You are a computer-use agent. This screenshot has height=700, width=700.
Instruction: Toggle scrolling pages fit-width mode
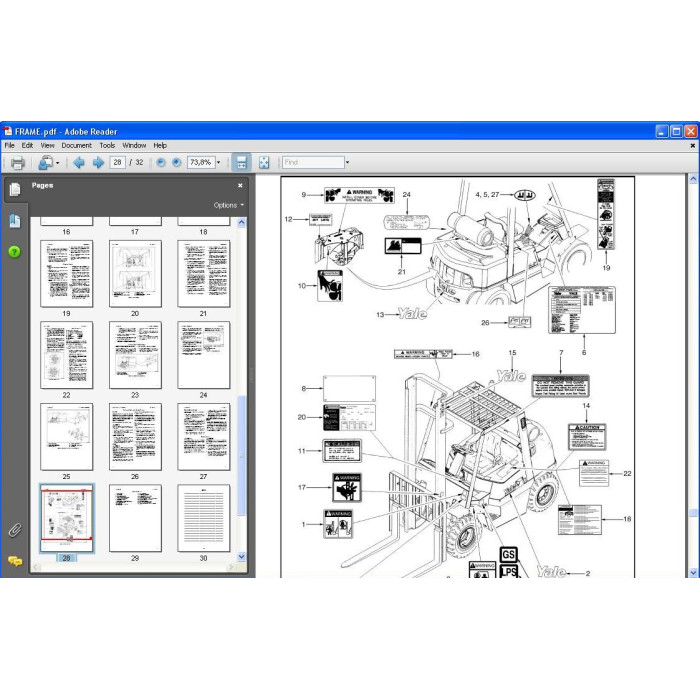point(242,162)
